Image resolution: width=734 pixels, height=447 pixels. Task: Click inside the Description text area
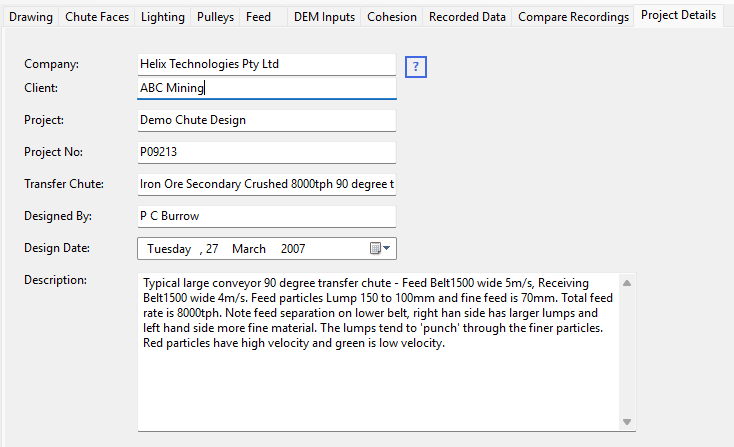(x=378, y=352)
